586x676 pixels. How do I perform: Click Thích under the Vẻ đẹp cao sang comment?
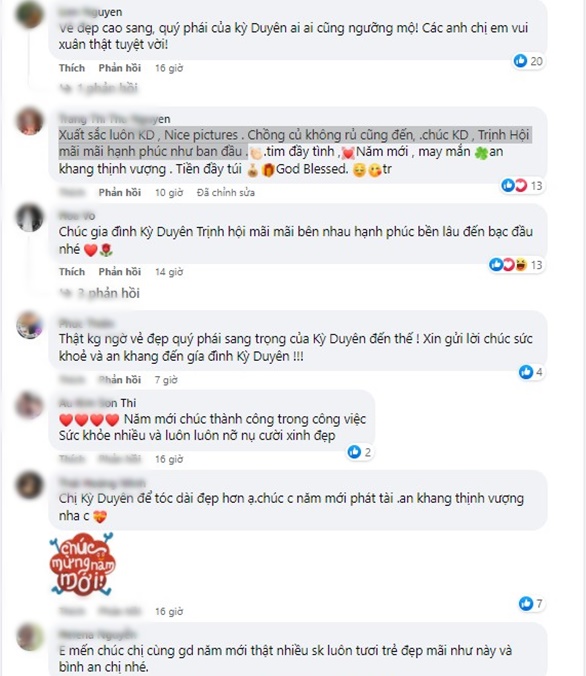click(72, 68)
